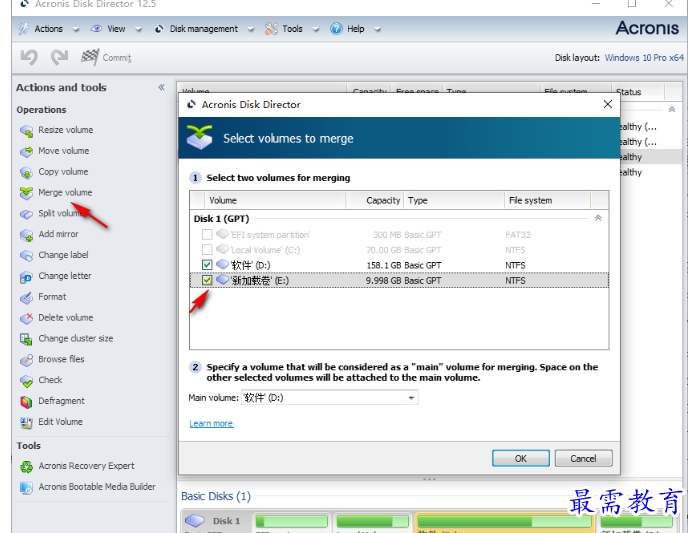Open the View menu
The height and width of the screenshot is (533, 691).
[x=116, y=29]
